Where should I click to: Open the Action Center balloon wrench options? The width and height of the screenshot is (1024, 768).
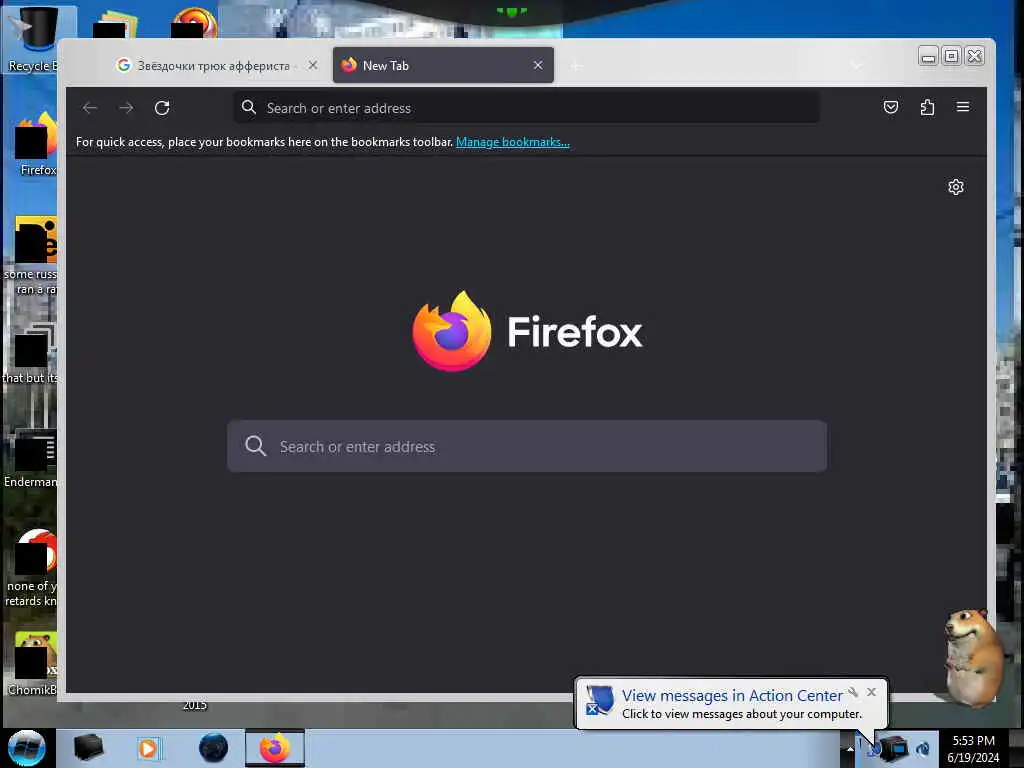(853, 692)
